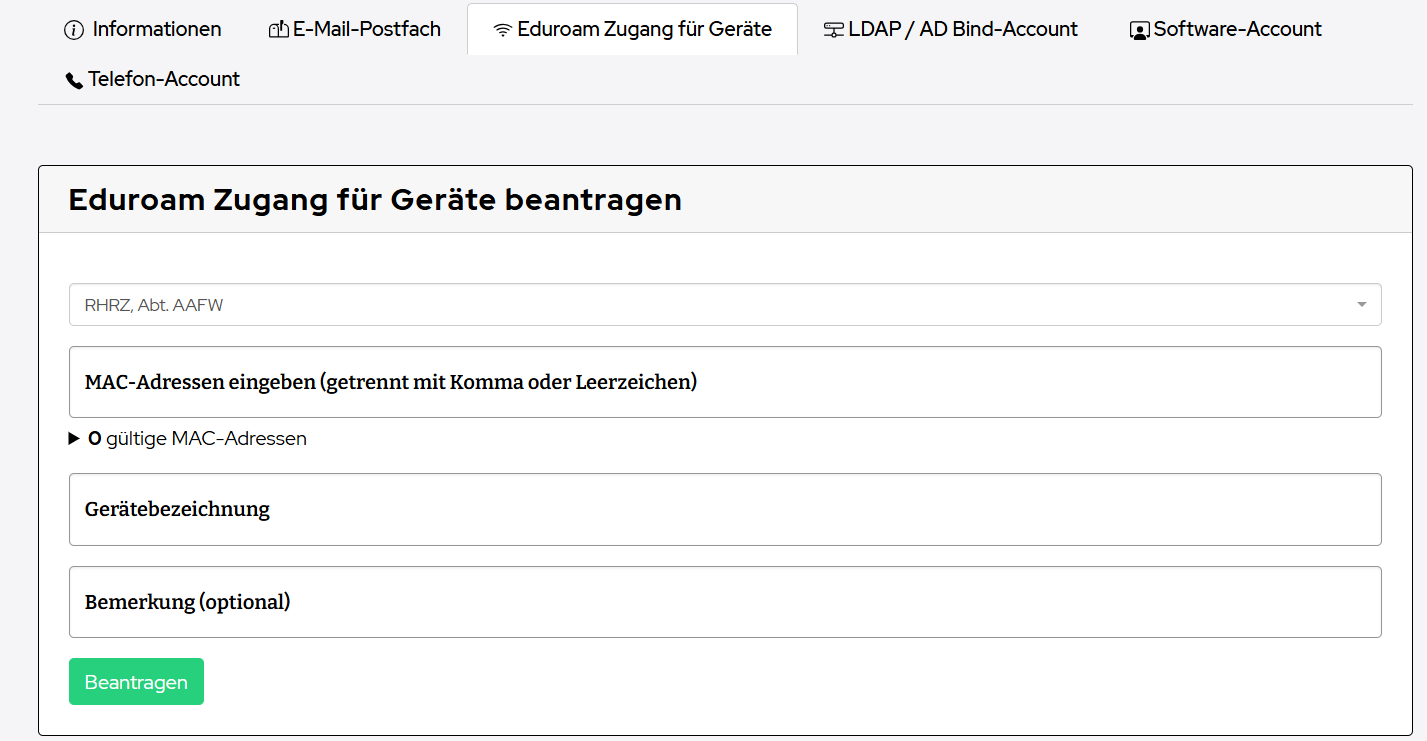Click the phone handset icon beside Telefon-Account
Screen dimensions: 1427x741
75,80
